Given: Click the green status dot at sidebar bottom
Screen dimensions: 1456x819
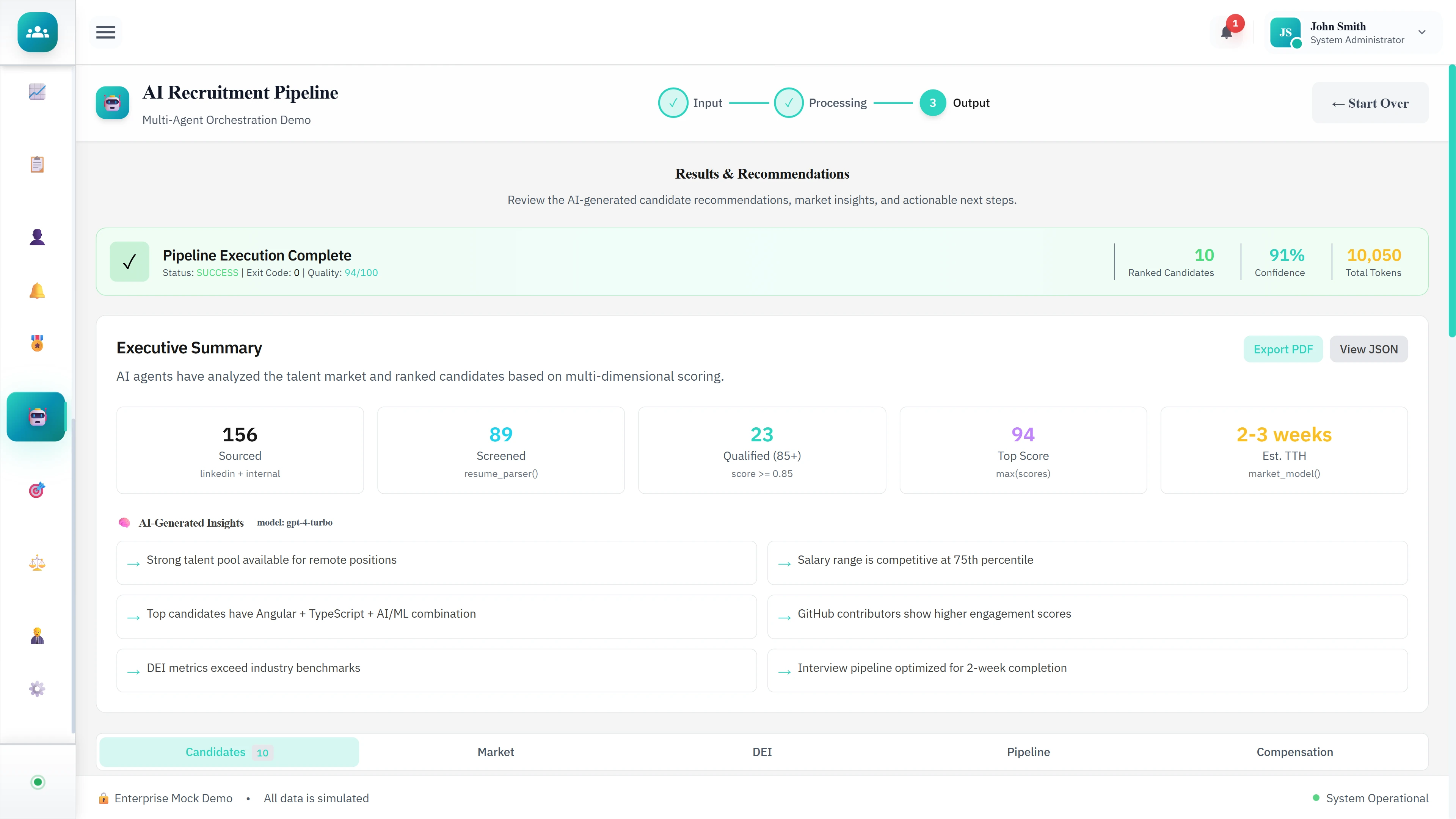Looking at the screenshot, I should click(37, 782).
